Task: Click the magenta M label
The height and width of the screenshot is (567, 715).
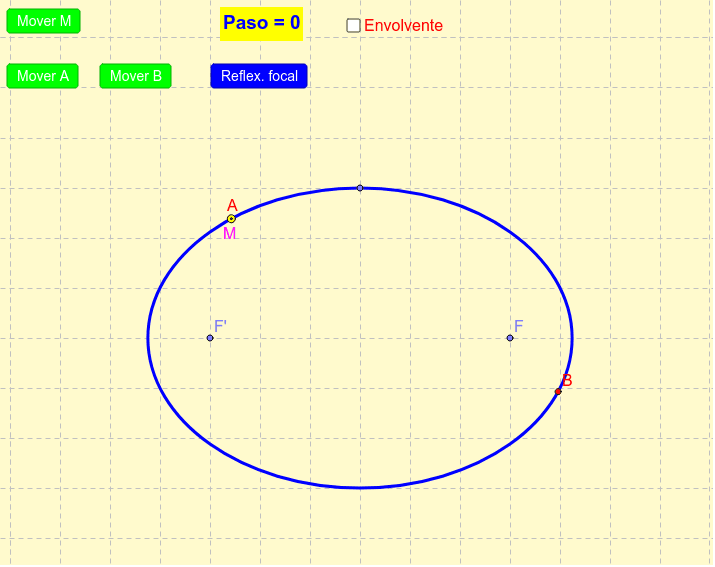Action: tap(229, 234)
